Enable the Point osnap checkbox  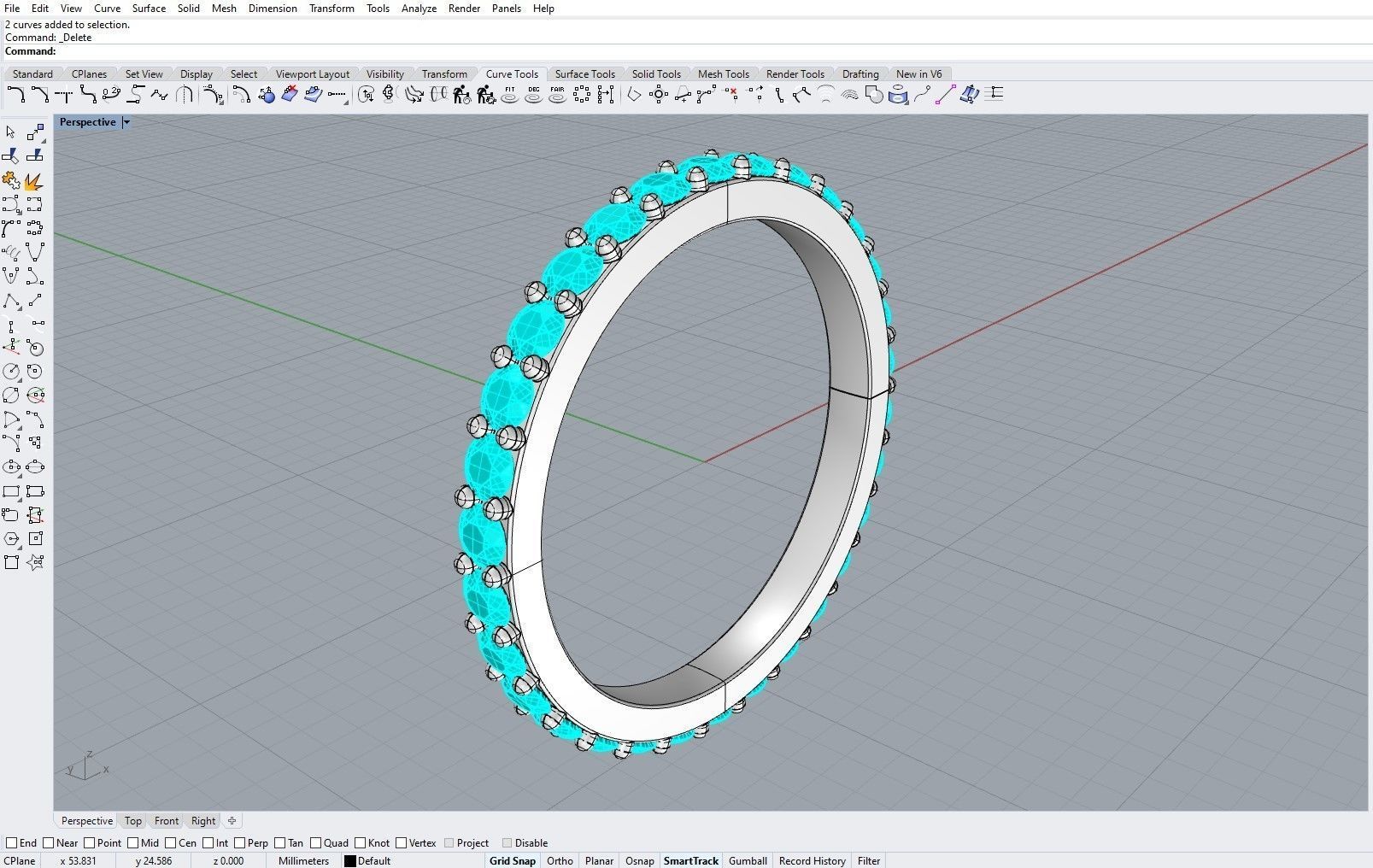(x=91, y=843)
